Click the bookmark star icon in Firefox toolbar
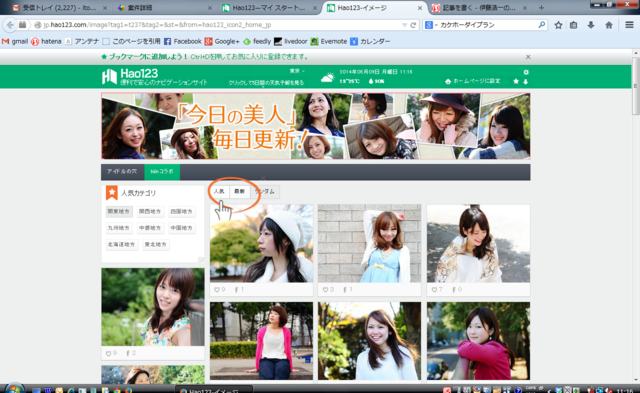 (x=558, y=25)
